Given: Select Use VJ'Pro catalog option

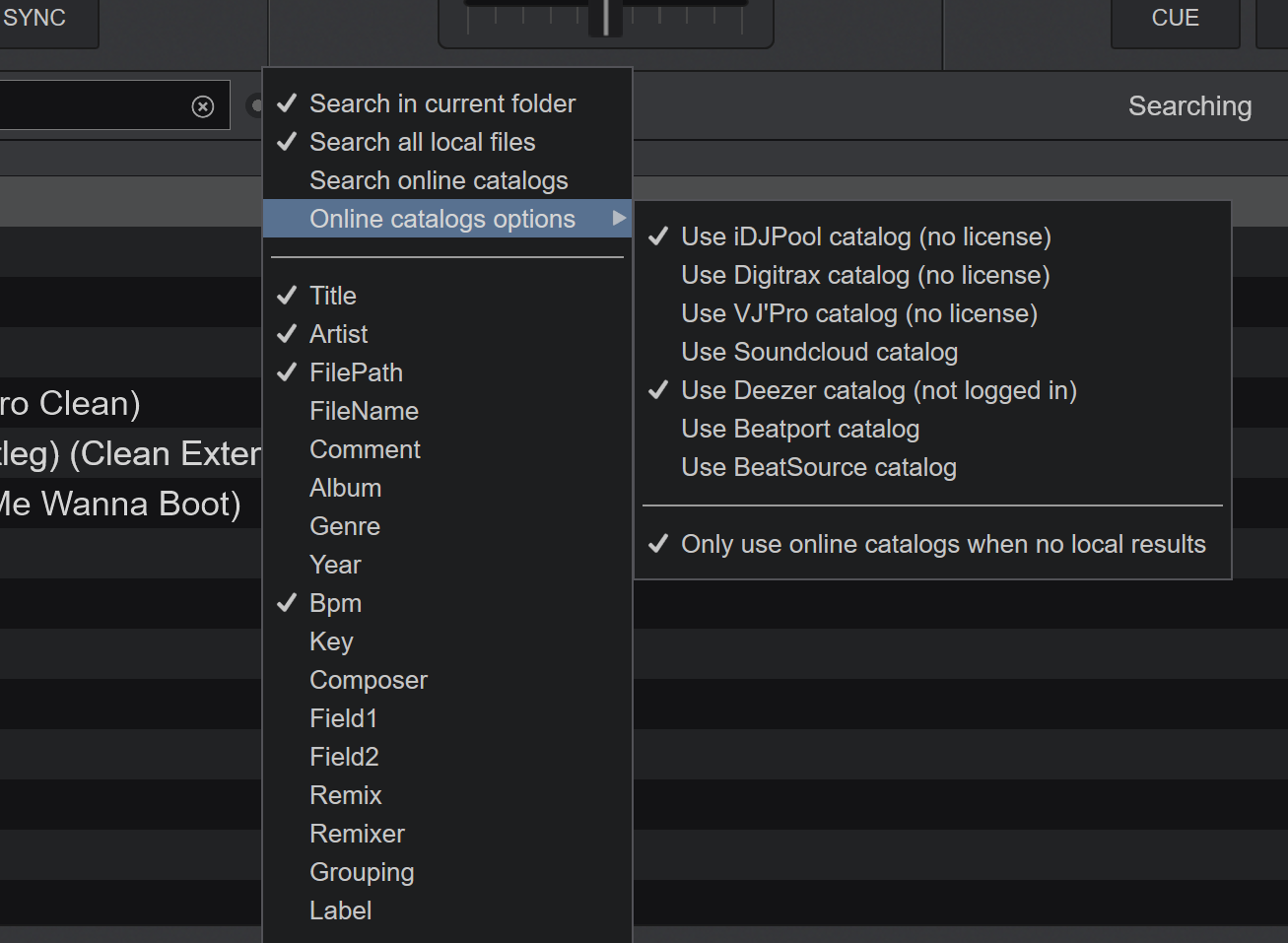Looking at the screenshot, I should coord(932,313).
